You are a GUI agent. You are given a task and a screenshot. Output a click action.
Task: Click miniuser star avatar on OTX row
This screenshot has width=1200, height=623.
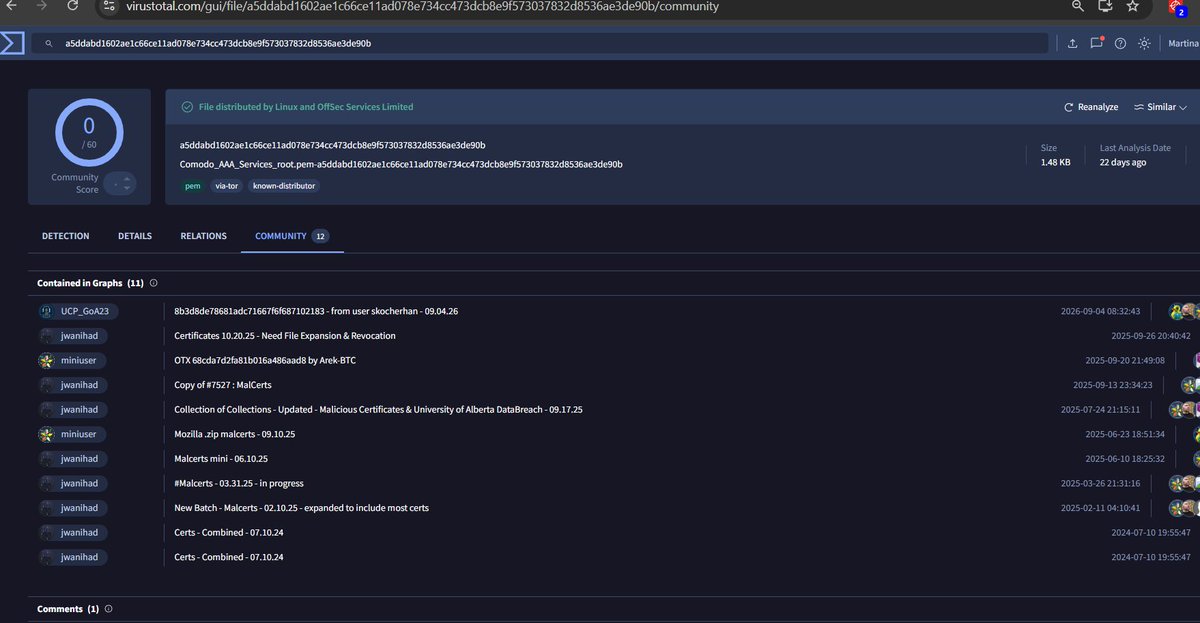[x=47, y=360]
